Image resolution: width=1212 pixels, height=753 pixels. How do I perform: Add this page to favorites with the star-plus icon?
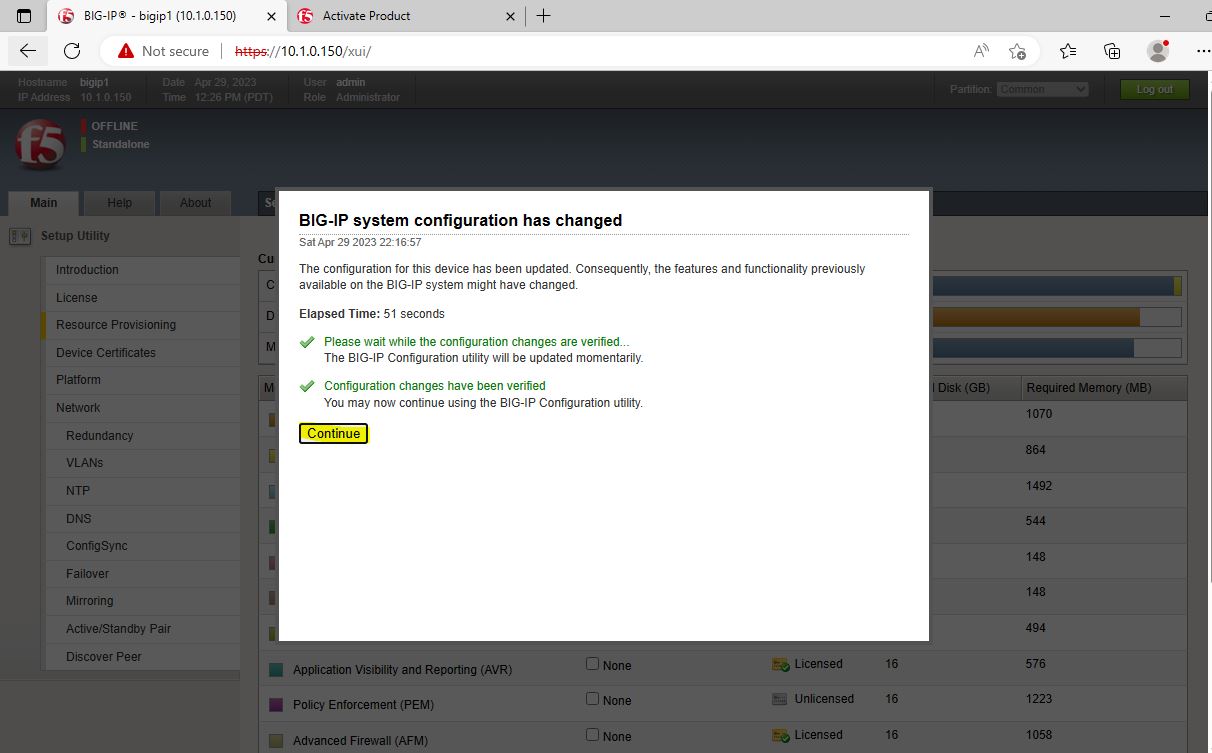[x=1017, y=51]
